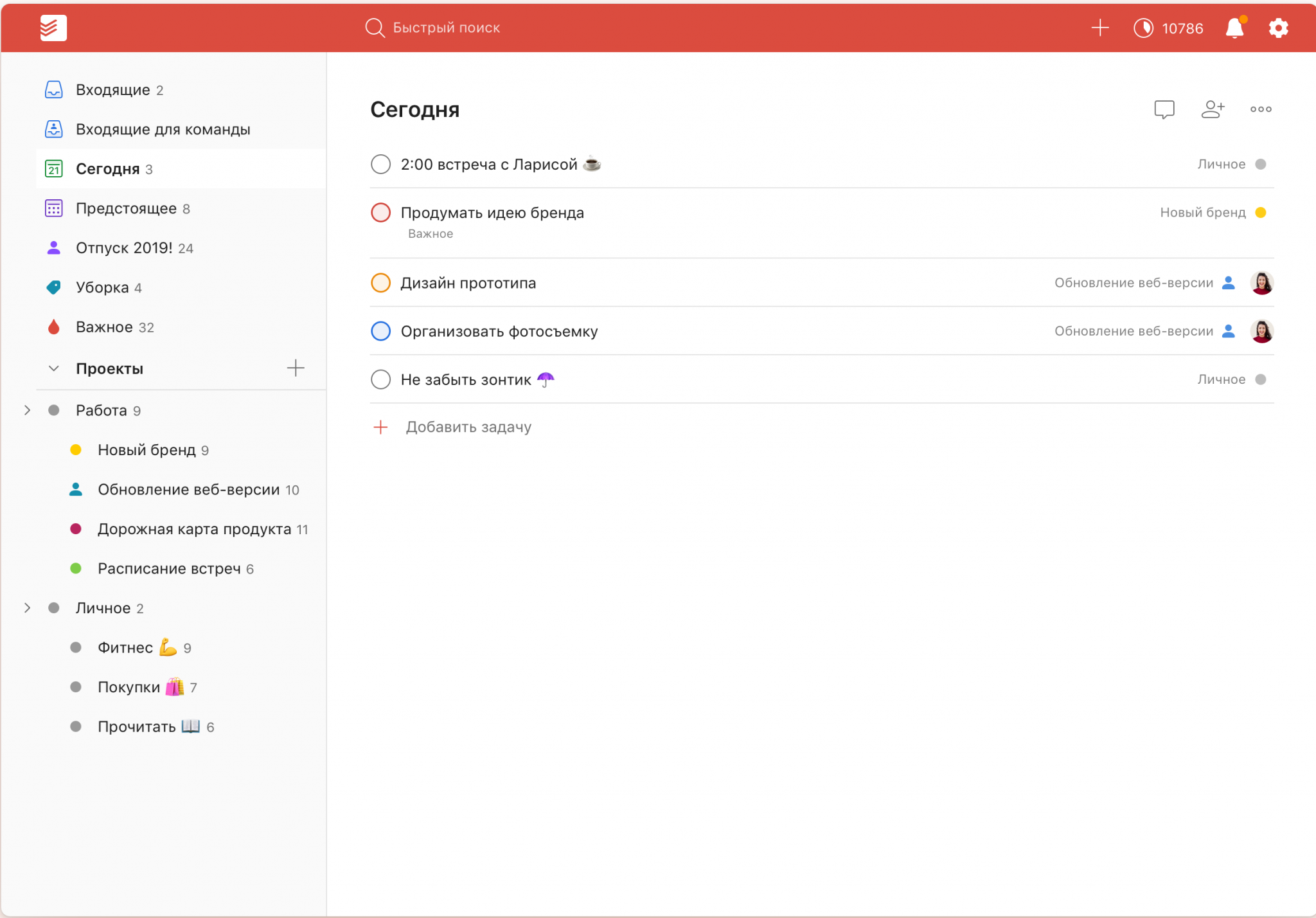Open Предстоящее view in sidebar
The image size is (1316, 918).
126,208
